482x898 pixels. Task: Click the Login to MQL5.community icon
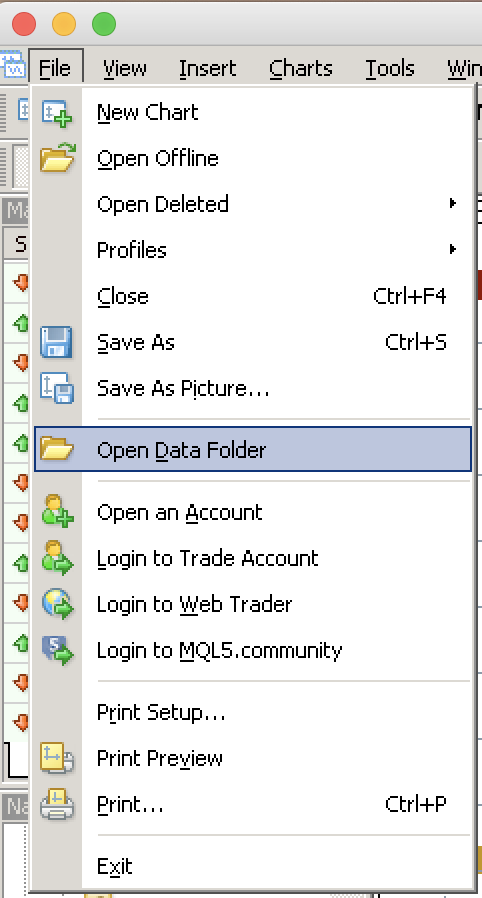(57, 650)
